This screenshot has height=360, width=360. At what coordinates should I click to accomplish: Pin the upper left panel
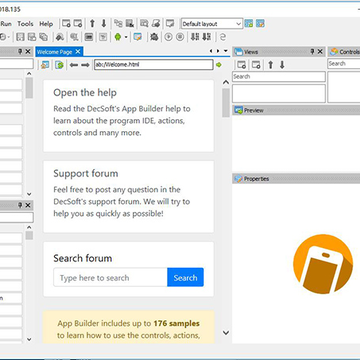[x=20, y=52]
